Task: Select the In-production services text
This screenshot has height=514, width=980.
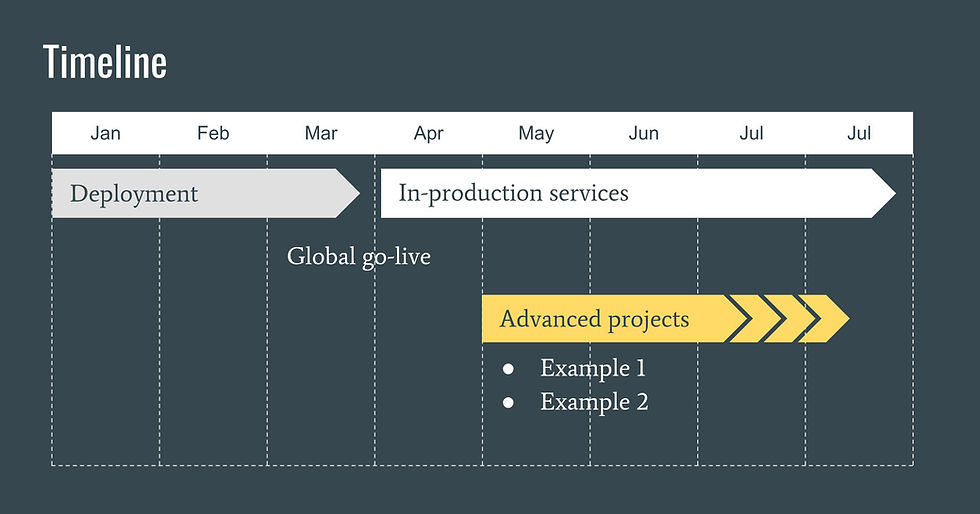Action: point(513,193)
